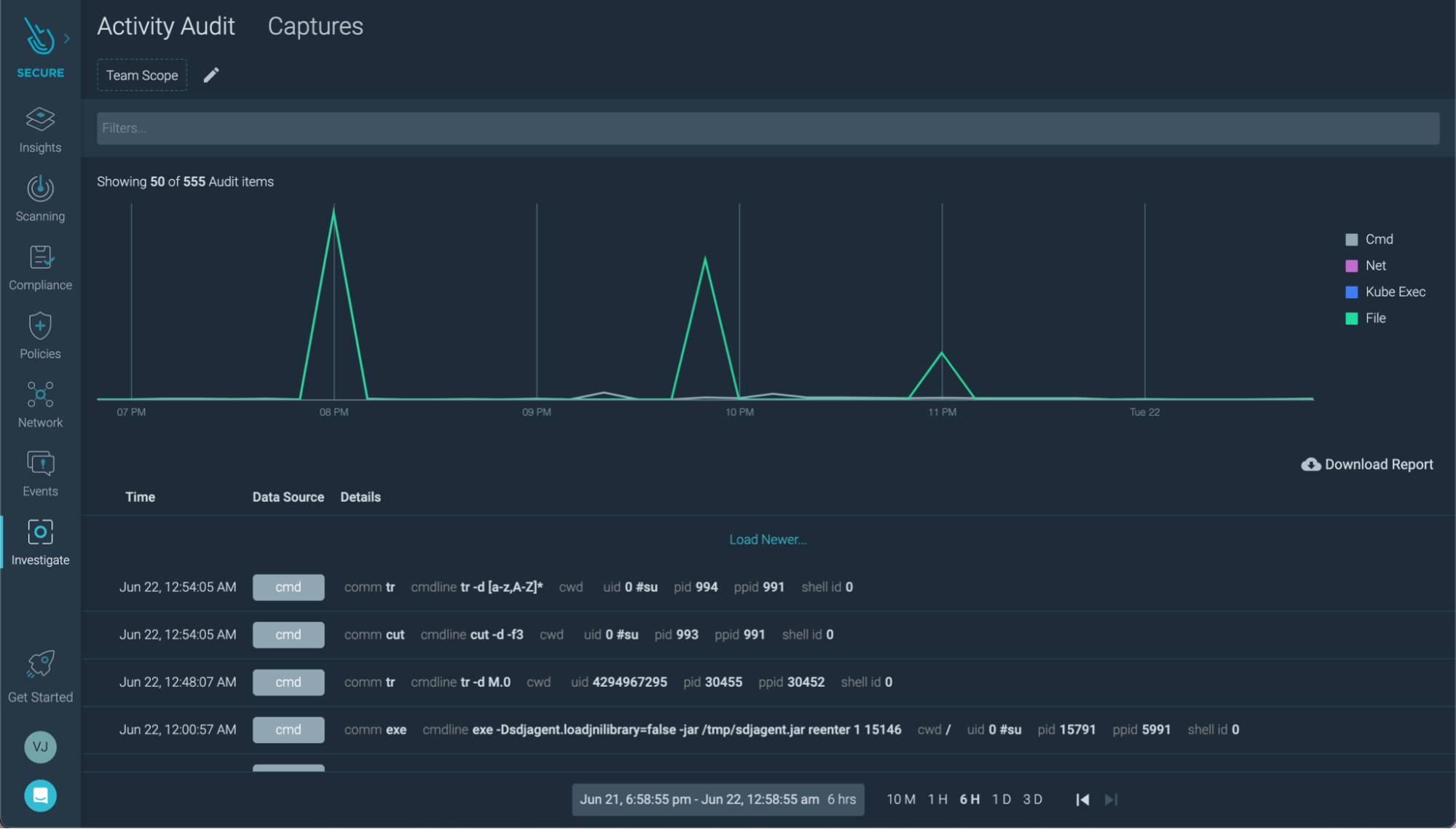Expand sidebar with chevron near logo
The height and width of the screenshot is (829, 1456).
pyautogui.click(x=67, y=38)
